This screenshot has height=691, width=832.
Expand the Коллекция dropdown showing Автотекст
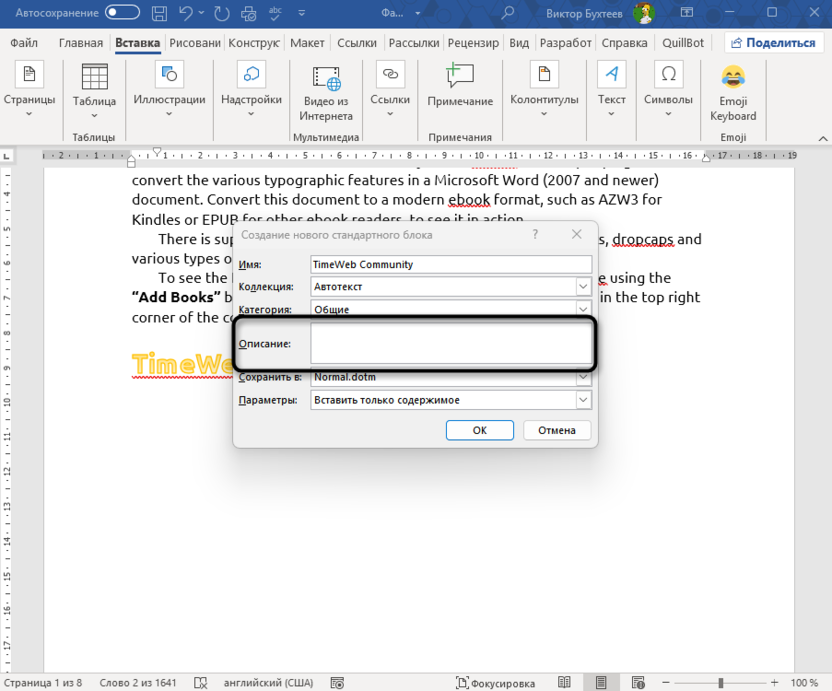click(x=583, y=287)
